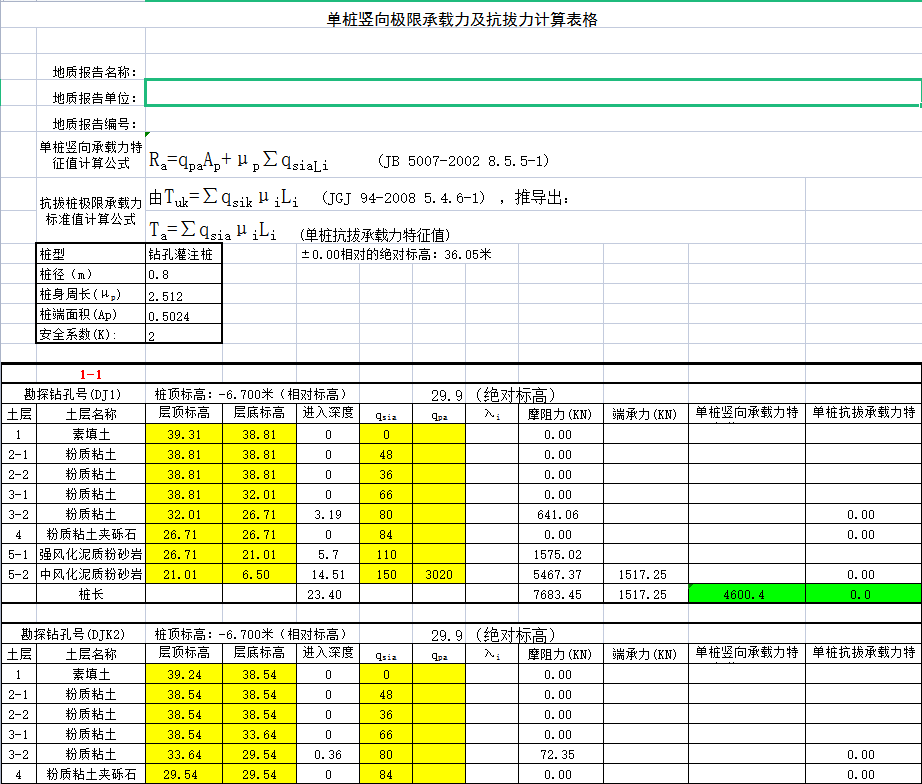Click layer number 5-2 in DJ1 table

19,574
